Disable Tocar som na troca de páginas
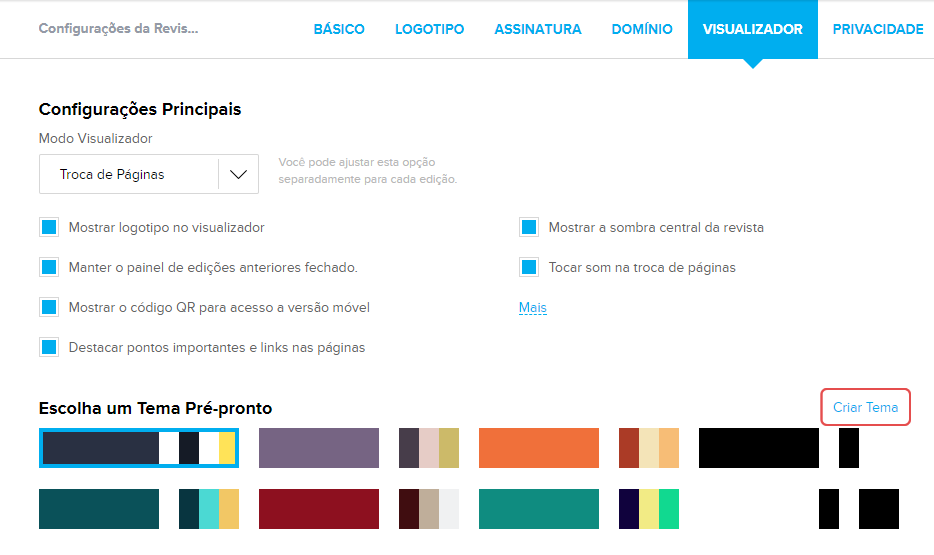Screen dimensions: 934x555 click(529, 268)
